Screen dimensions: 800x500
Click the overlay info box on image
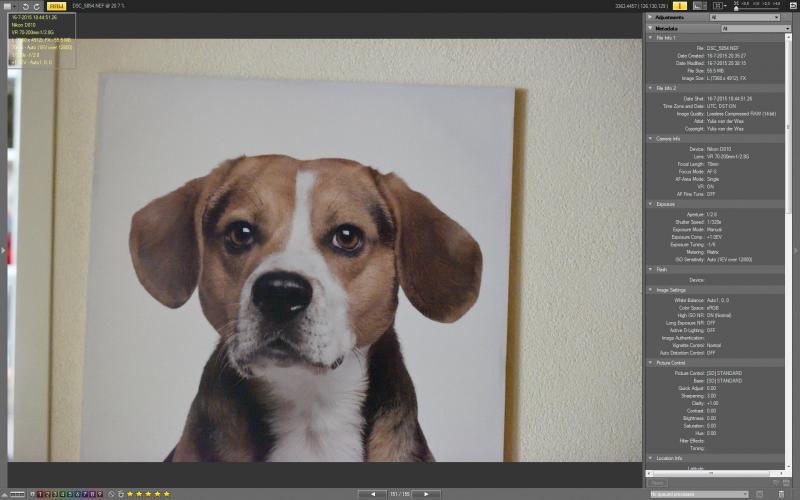point(42,40)
